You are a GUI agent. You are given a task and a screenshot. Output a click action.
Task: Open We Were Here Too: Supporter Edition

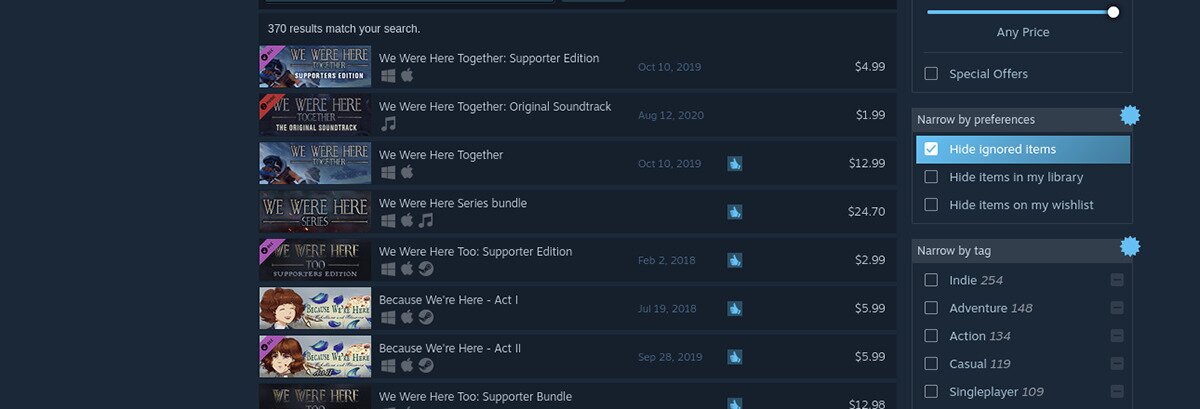(x=475, y=252)
